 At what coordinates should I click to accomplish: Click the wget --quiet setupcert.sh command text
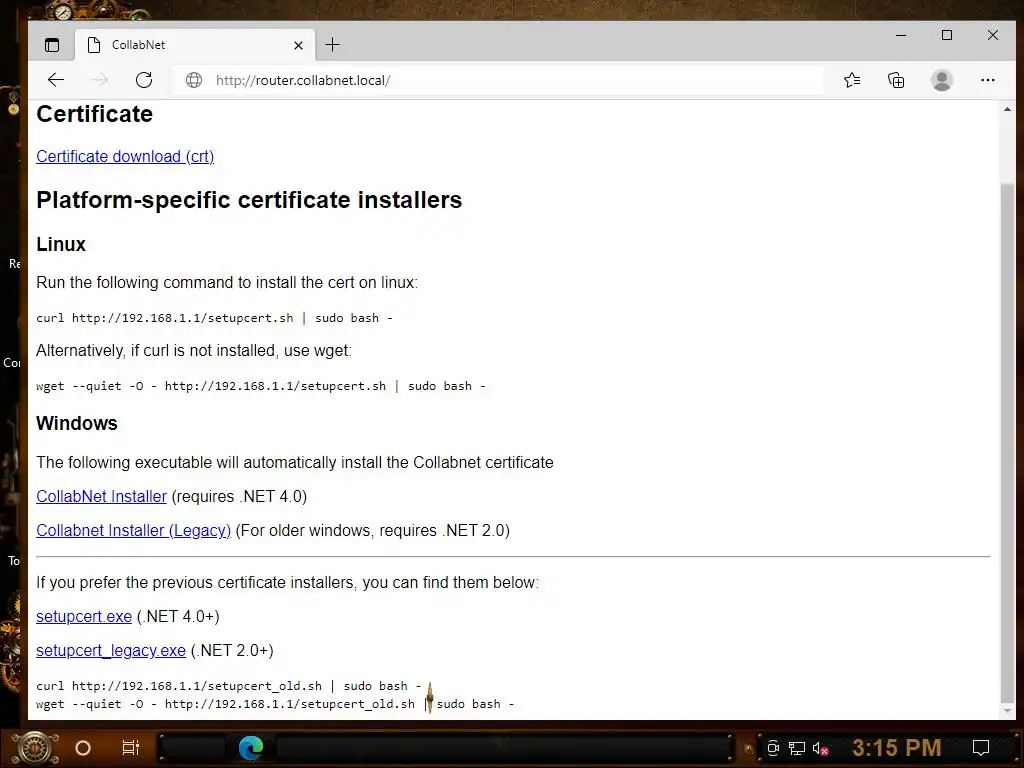(x=261, y=386)
